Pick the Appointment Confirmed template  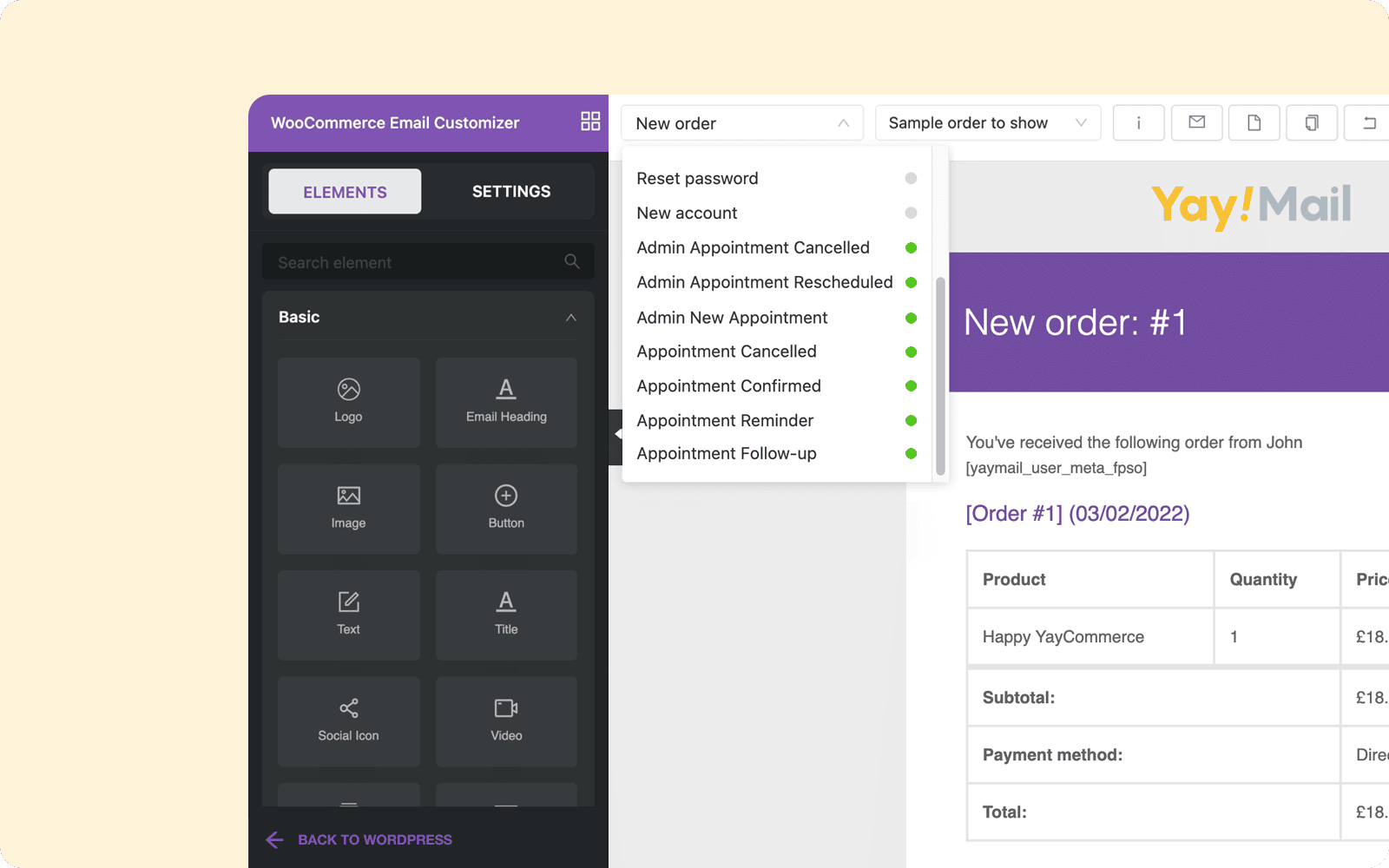point(777,385)
